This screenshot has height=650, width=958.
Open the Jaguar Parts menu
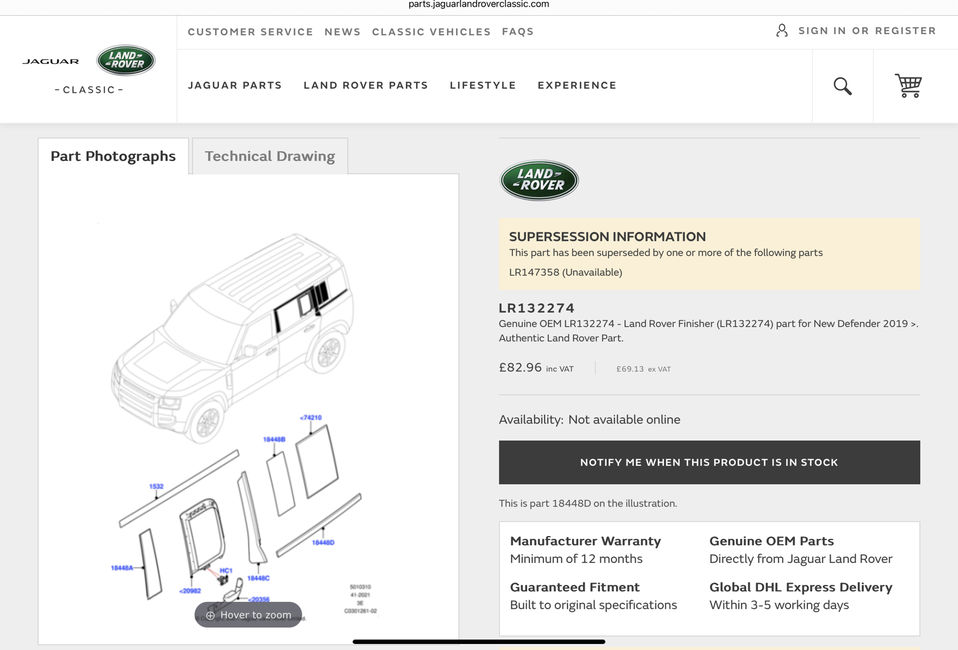pyautogui.click(x=235, y=86)
